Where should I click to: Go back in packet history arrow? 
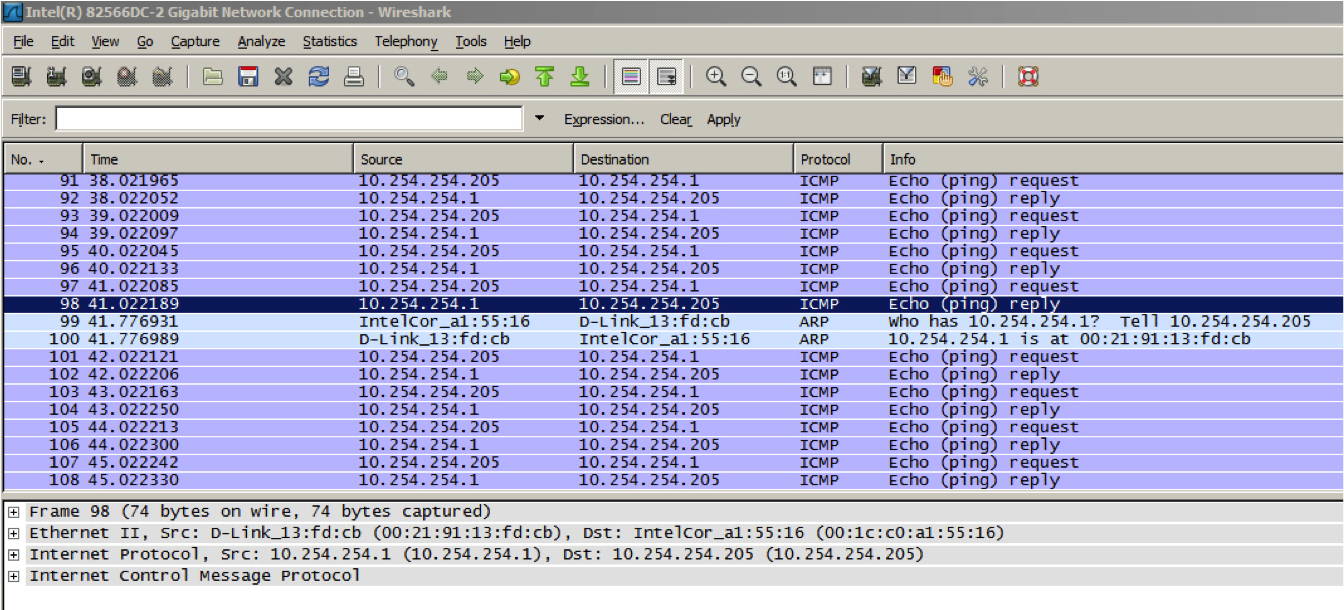439,77
